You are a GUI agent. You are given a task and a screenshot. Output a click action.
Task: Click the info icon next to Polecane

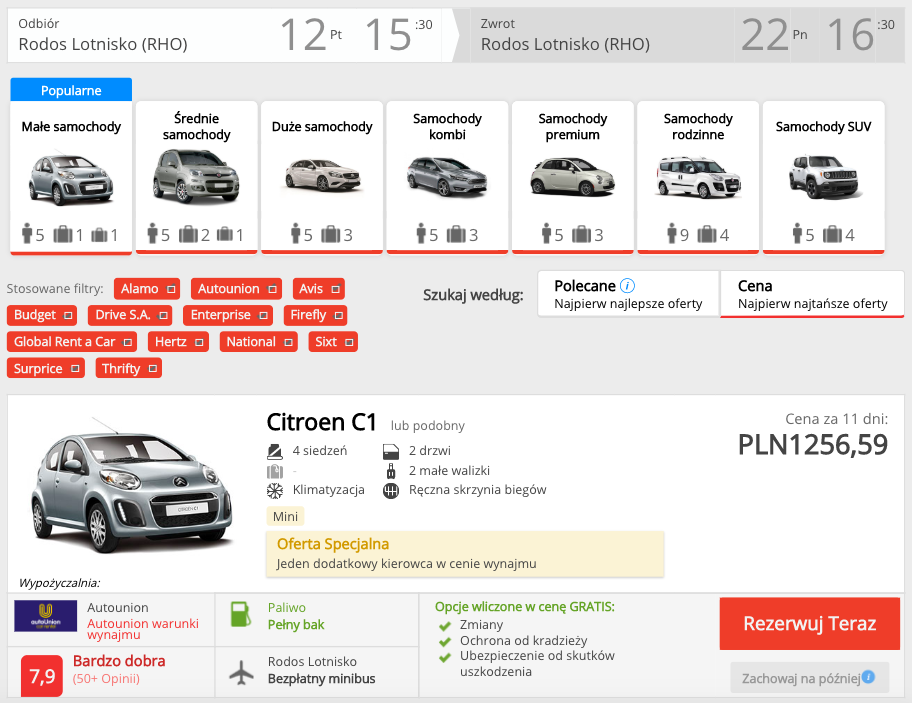point(627,286)
